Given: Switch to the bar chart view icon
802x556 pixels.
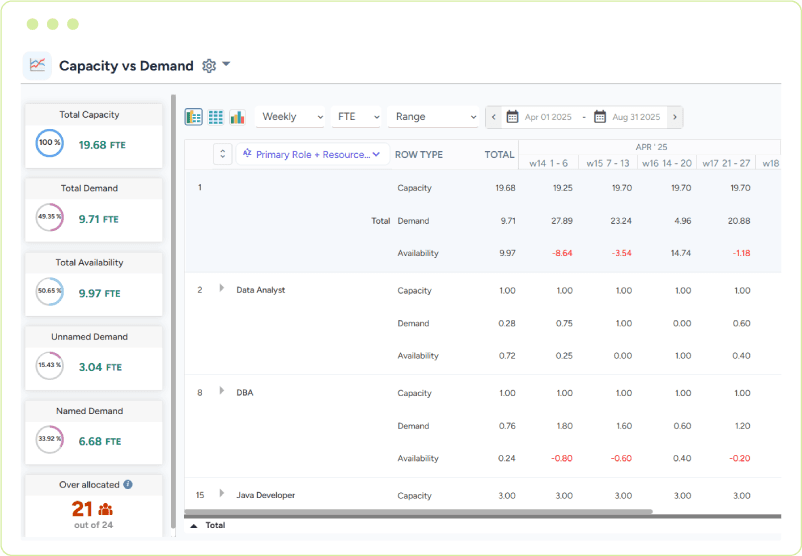Looking at the screenshot, I should [237, 117].
